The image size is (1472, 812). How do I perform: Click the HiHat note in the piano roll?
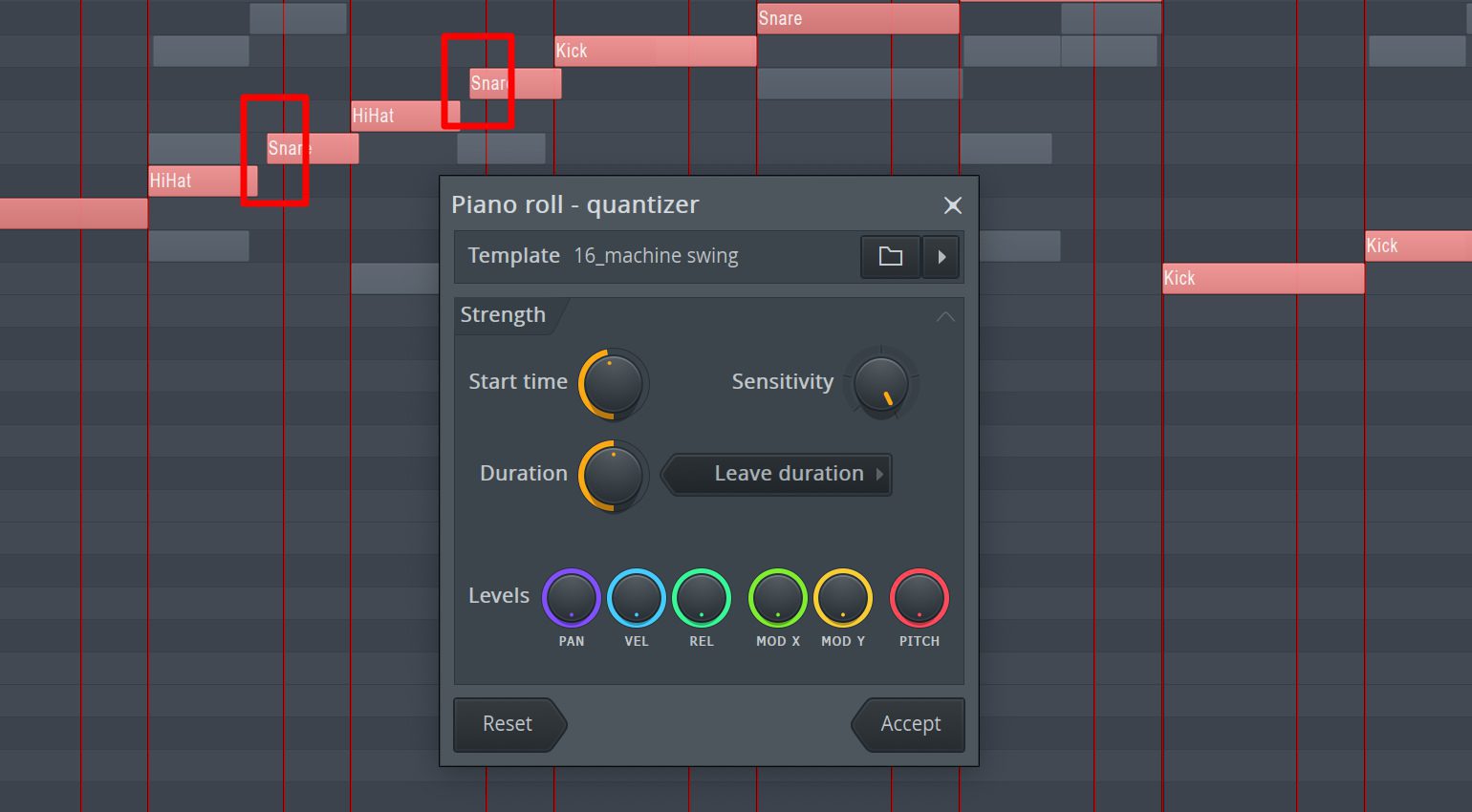(397, 116)
